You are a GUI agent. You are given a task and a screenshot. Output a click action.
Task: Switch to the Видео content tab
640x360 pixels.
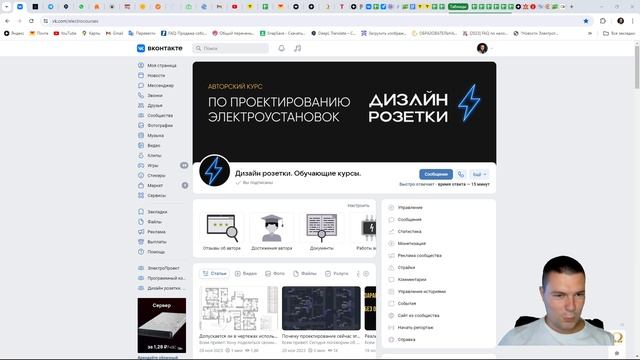click(x=246, y=273)
